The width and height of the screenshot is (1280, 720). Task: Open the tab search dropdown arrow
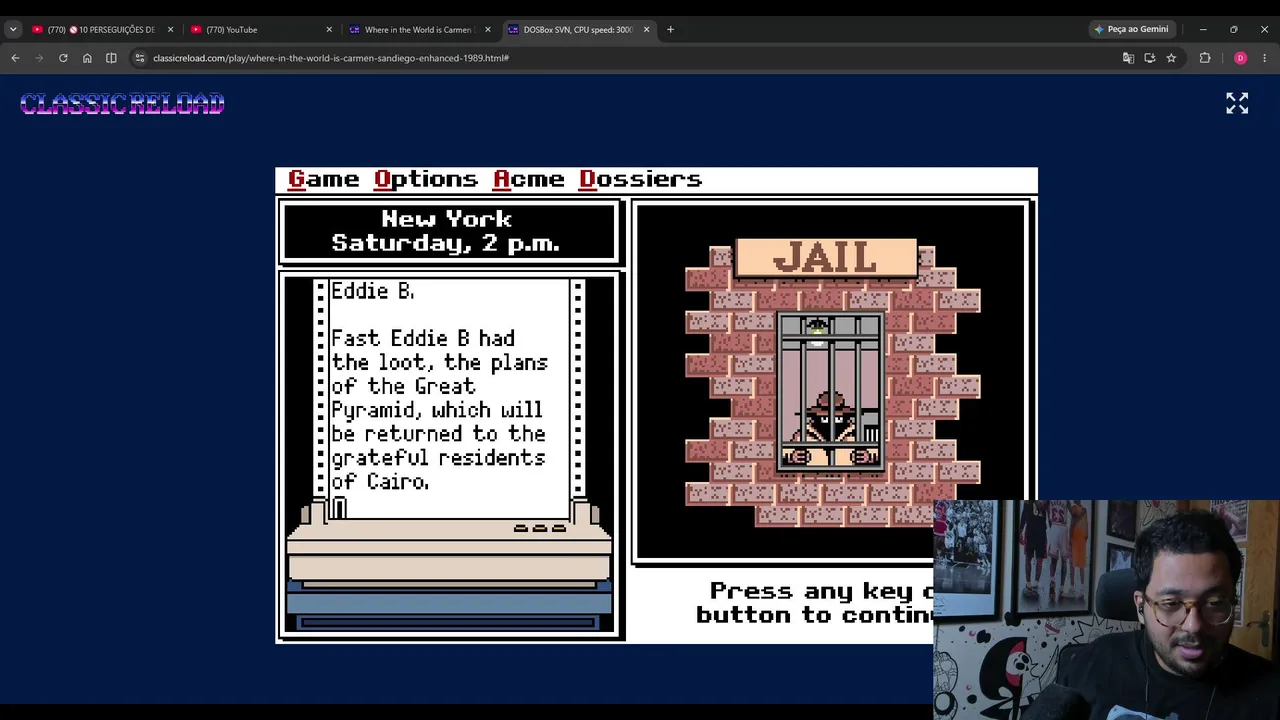(x=13, y=30)
